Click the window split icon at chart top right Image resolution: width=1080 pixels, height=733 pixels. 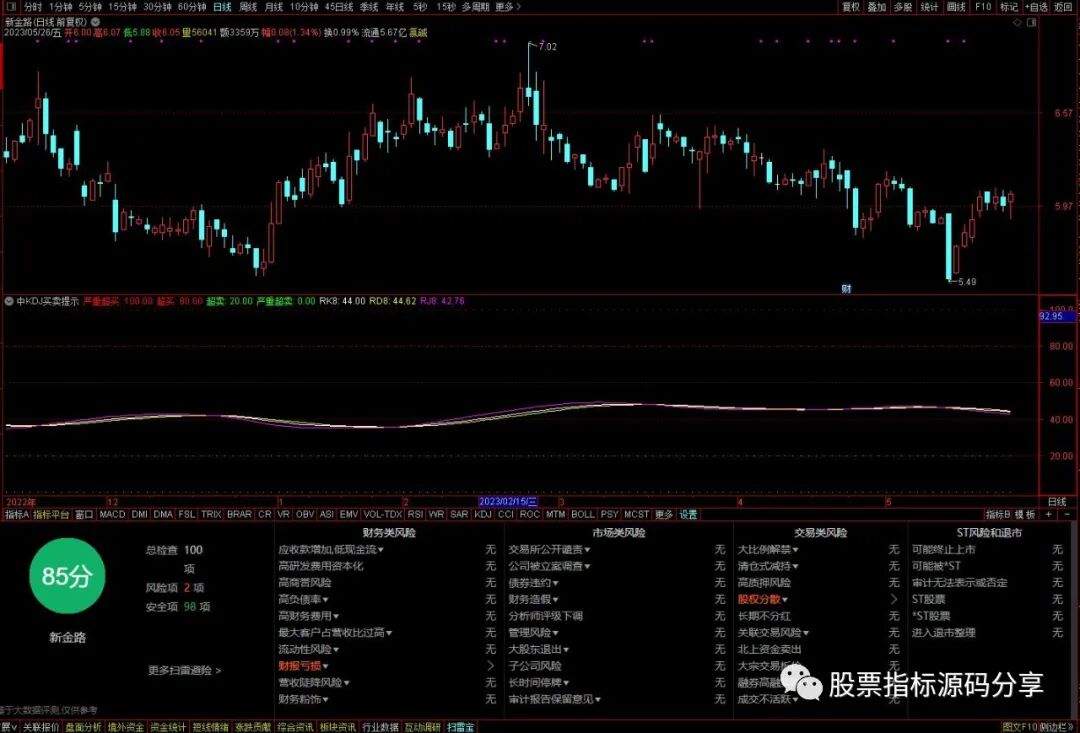click(x=1032, y=22)
